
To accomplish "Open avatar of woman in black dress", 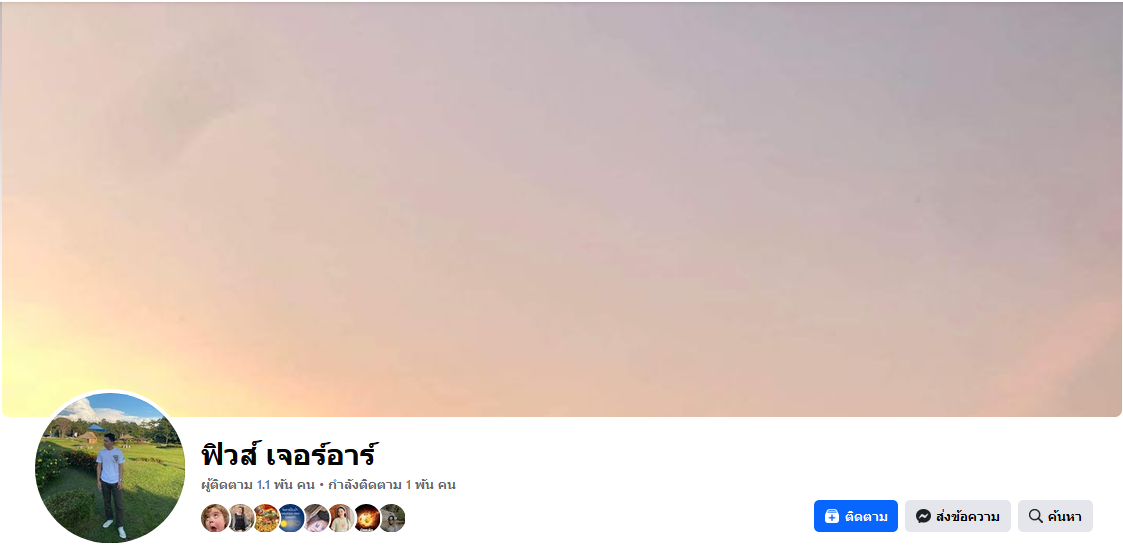I will [241, 518].
